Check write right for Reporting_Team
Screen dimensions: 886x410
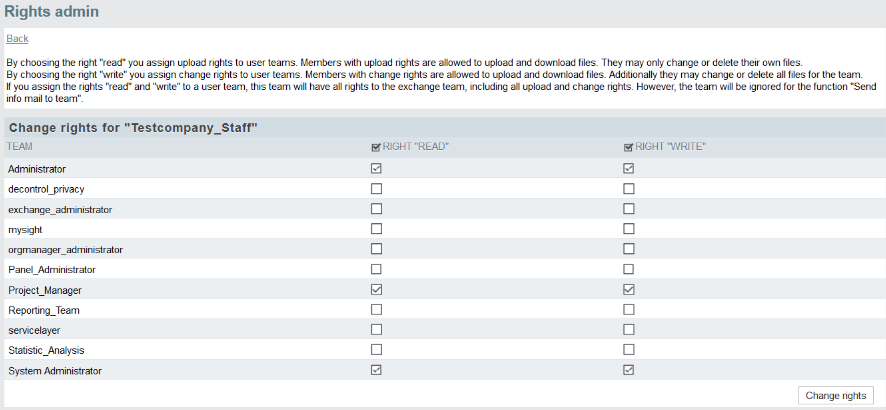click(x=628, y=310)
